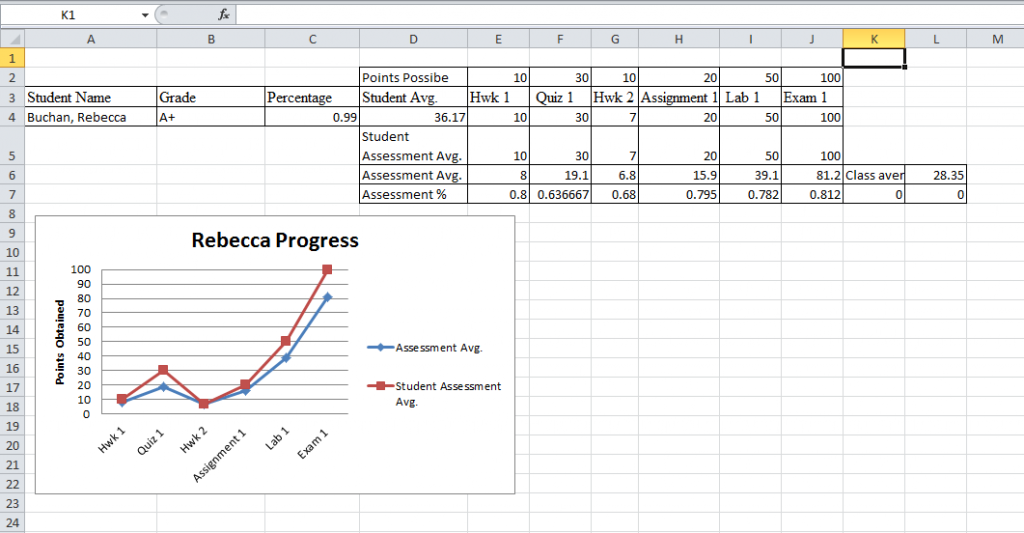The width and height of the screenshot is (1024, 533).
Task: Click the red Exam 1 data marker
Action: [x=327, y=269]
